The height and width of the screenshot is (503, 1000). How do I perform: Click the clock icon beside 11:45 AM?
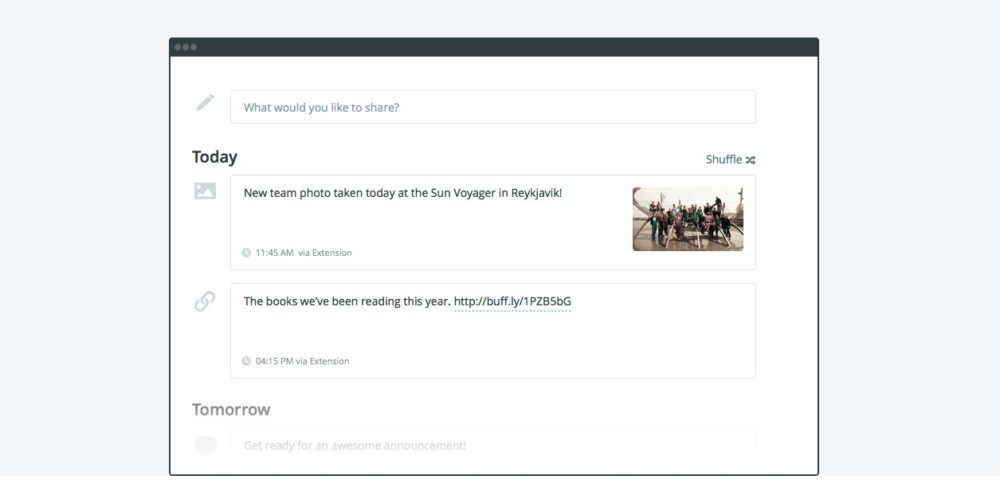click(246, 253)
